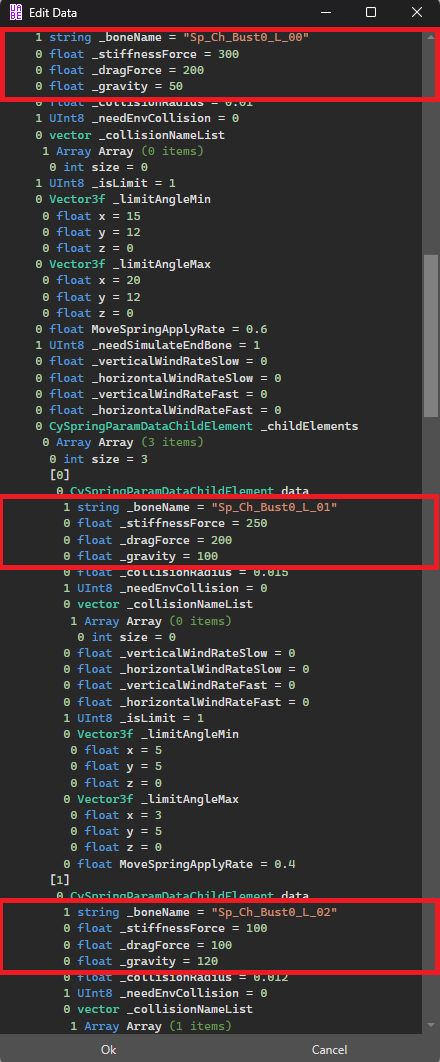This screenshot has height=1062, width=440.
Task: Select the Array (1 items) line
Action: point(150,1026)
